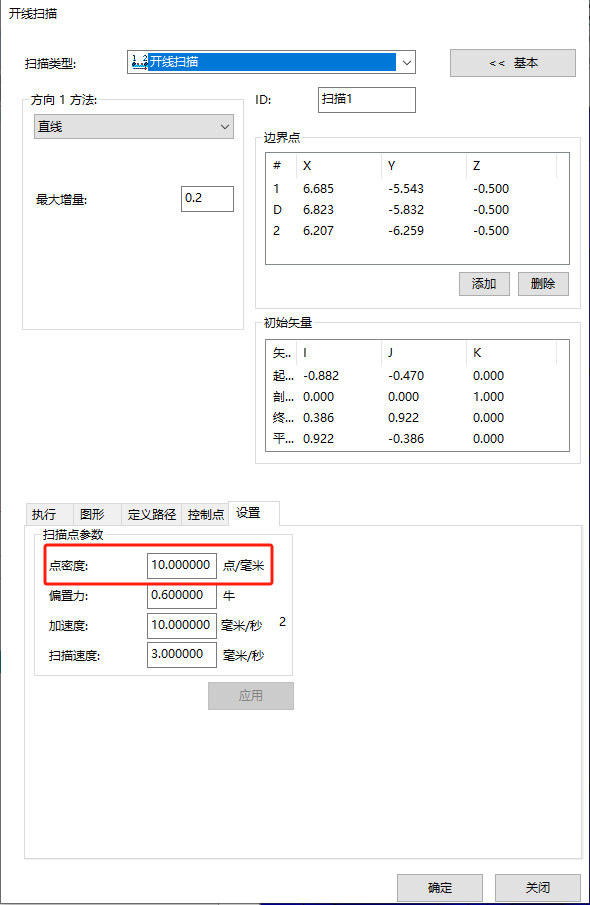590x905 pixels.
Task: Open the 控制点 tab
Action: [x=206, y=514]
